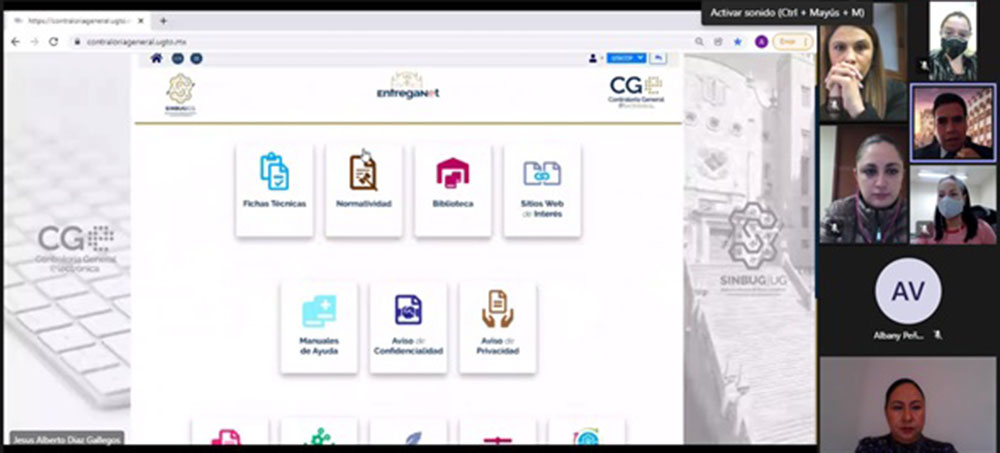The width and height of the screenshot is (1000, 453).
Task: Open the Aviso de Privacidad tile
Action: click(x=497, y=327)
